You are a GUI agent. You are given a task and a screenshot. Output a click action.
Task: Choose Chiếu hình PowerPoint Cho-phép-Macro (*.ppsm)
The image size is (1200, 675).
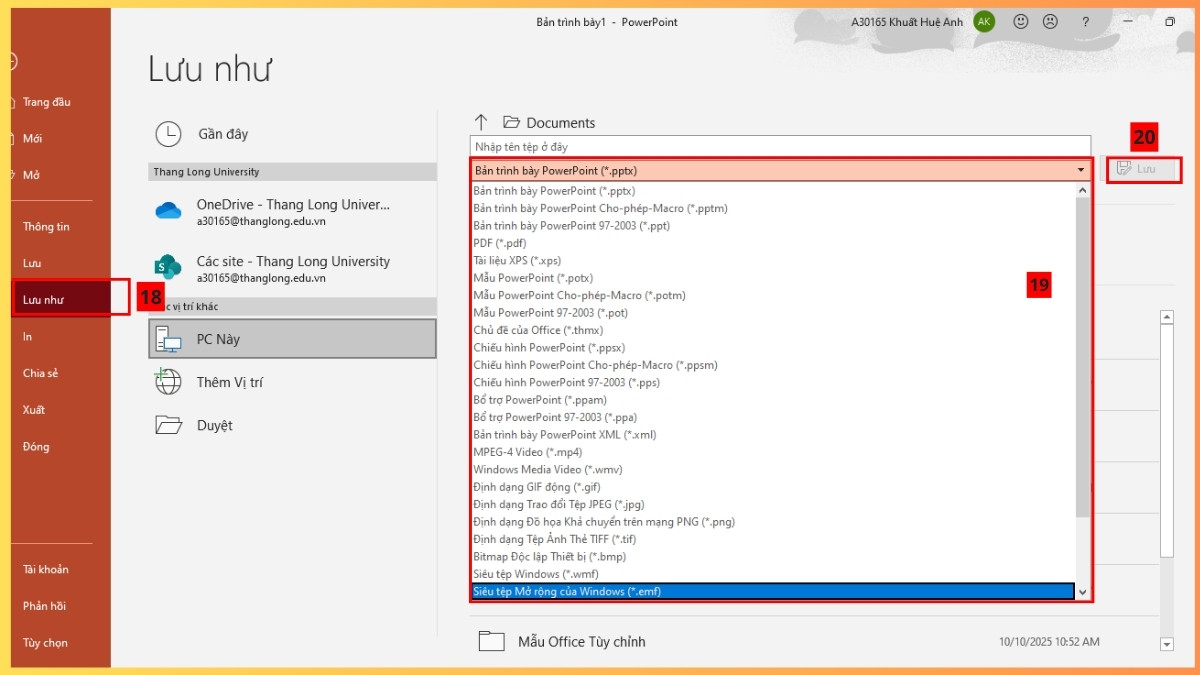[771, 365]
